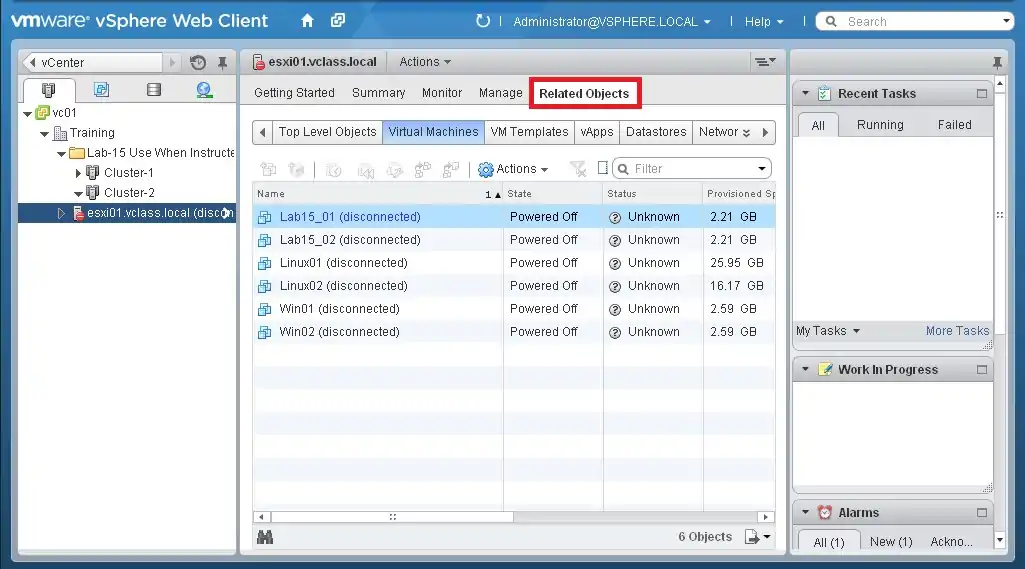Maximize the Recent Tasks panel
1025x569 pixels.
click(982, 94)
